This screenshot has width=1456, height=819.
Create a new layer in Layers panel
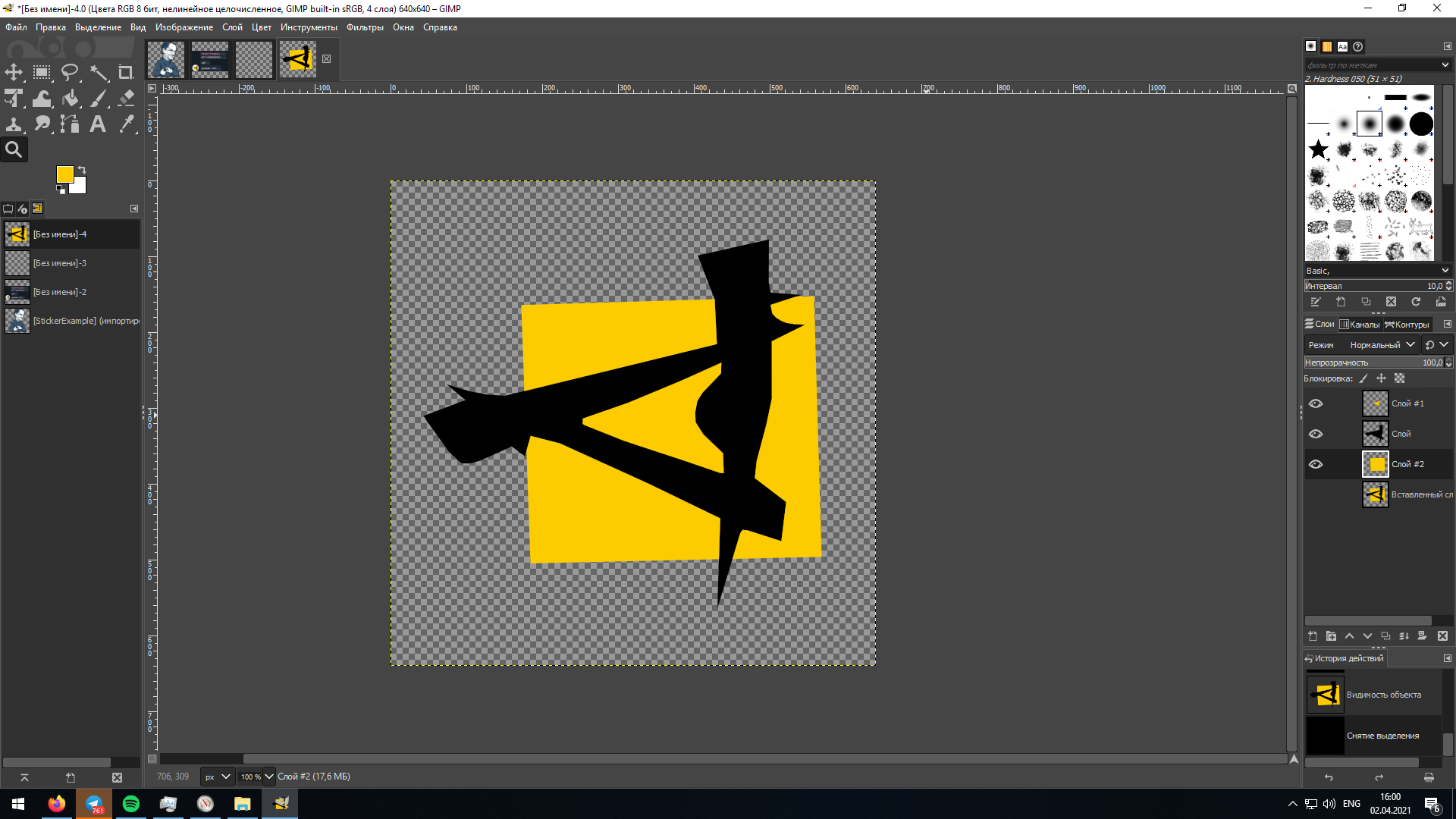click(x=1313, y=636)
